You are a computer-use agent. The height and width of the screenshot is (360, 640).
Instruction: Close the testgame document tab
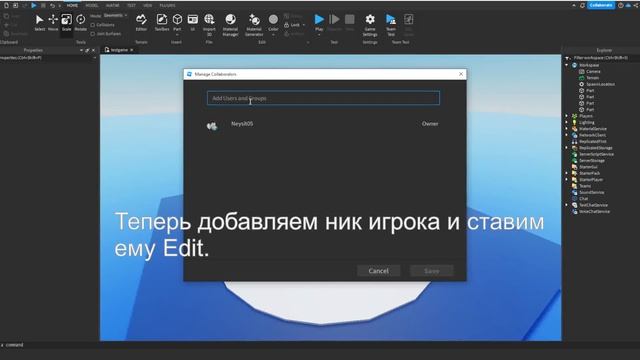pos(132,50)
